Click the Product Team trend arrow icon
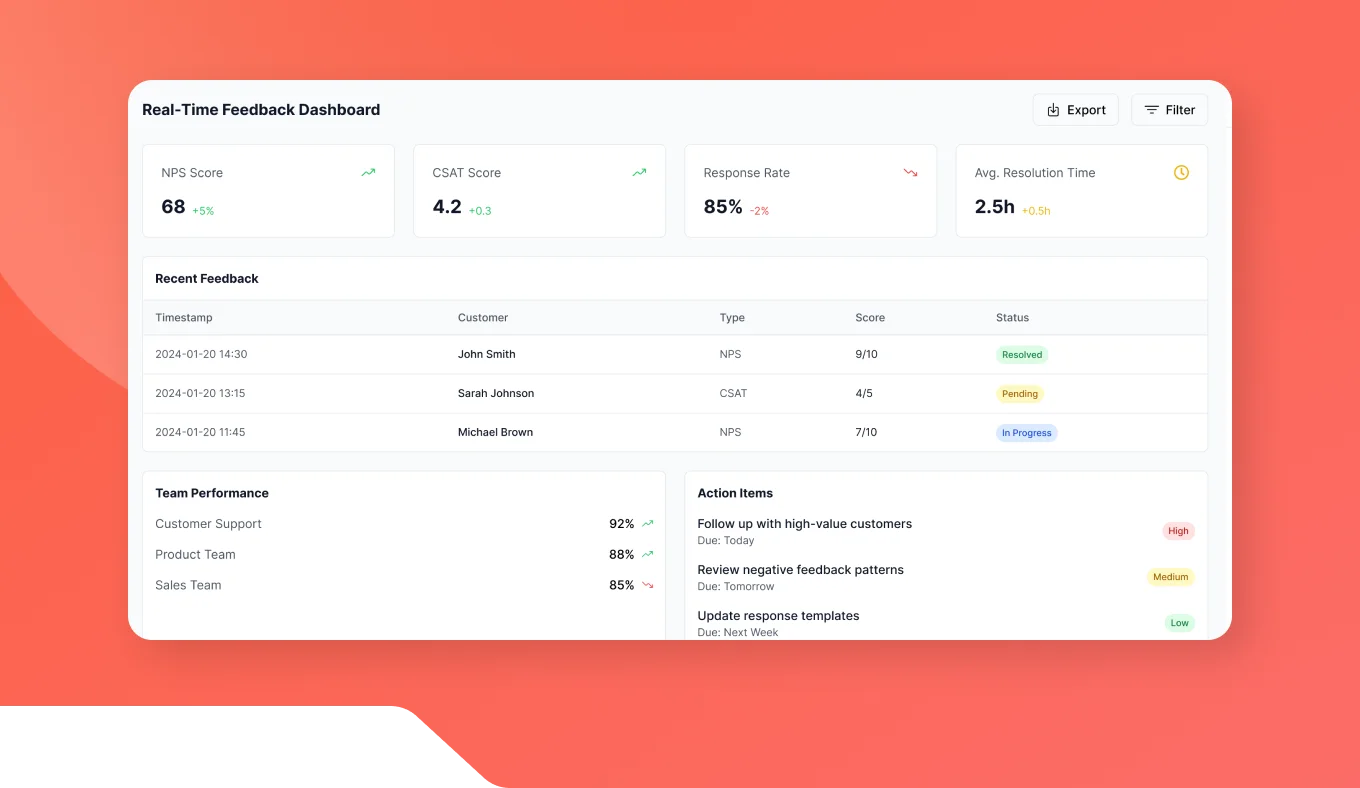Image resolution: width=1360 pixels, height=788 pixels. (648, 555)
